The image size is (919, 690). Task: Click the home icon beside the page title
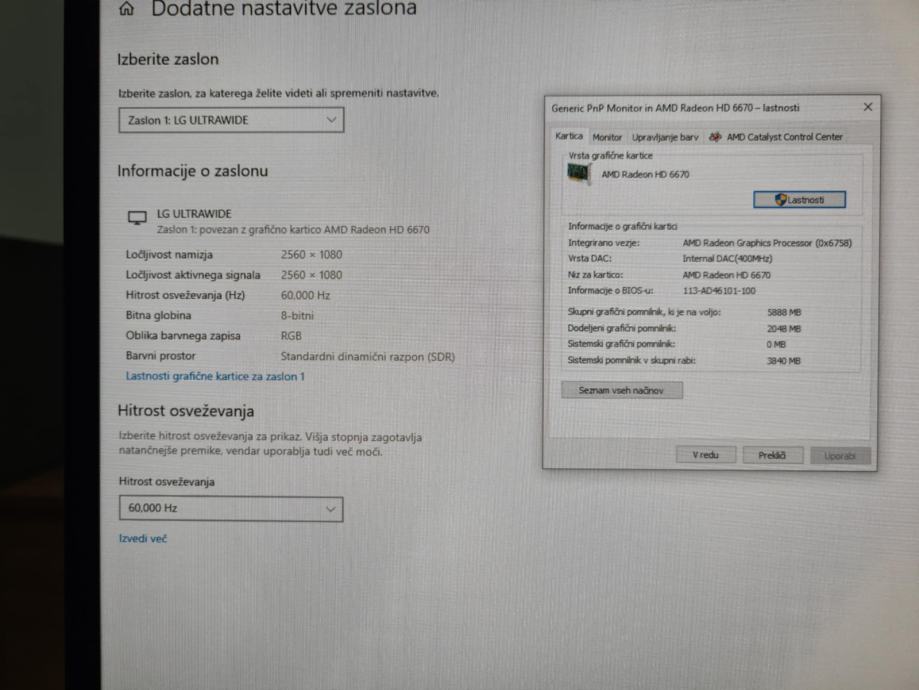coord(126,8)
